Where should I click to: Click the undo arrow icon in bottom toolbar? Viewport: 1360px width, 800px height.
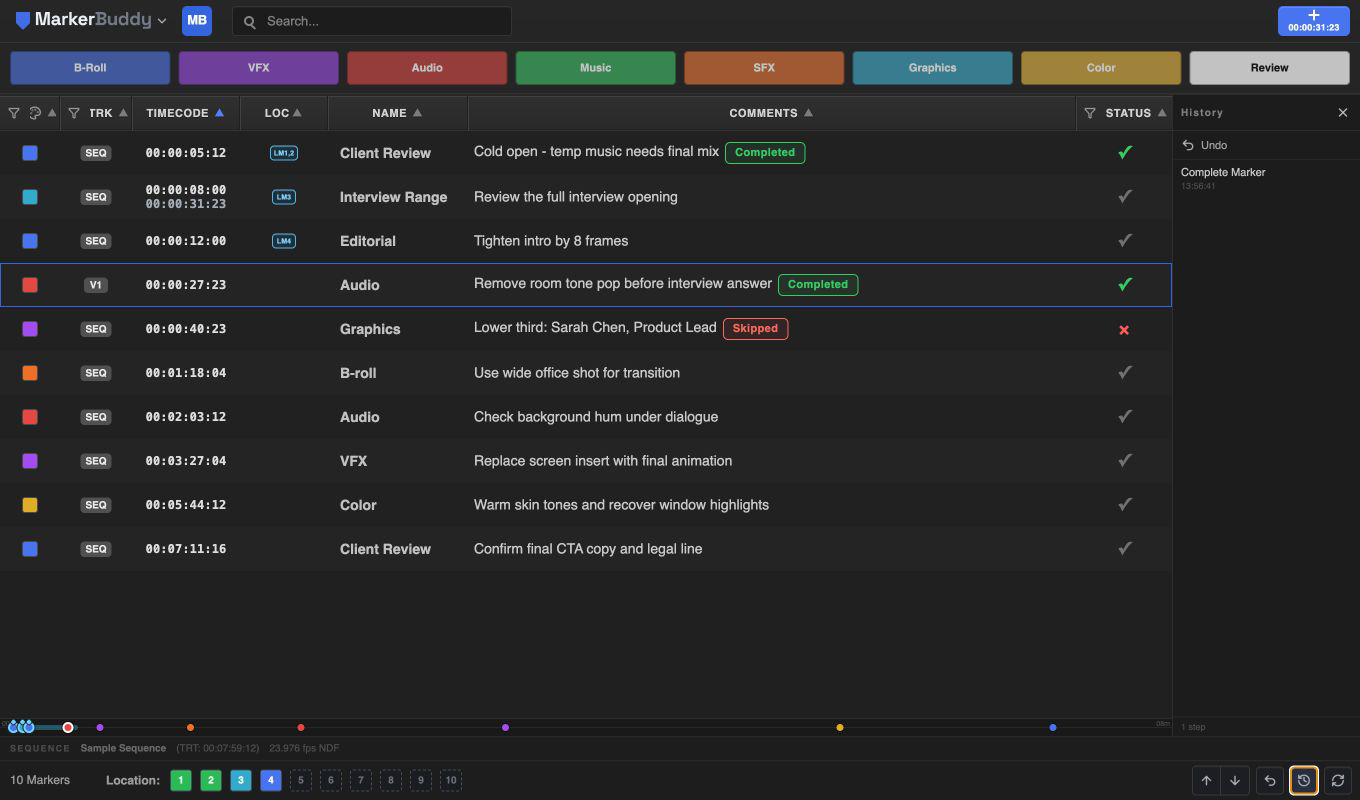click(1270, 781)
